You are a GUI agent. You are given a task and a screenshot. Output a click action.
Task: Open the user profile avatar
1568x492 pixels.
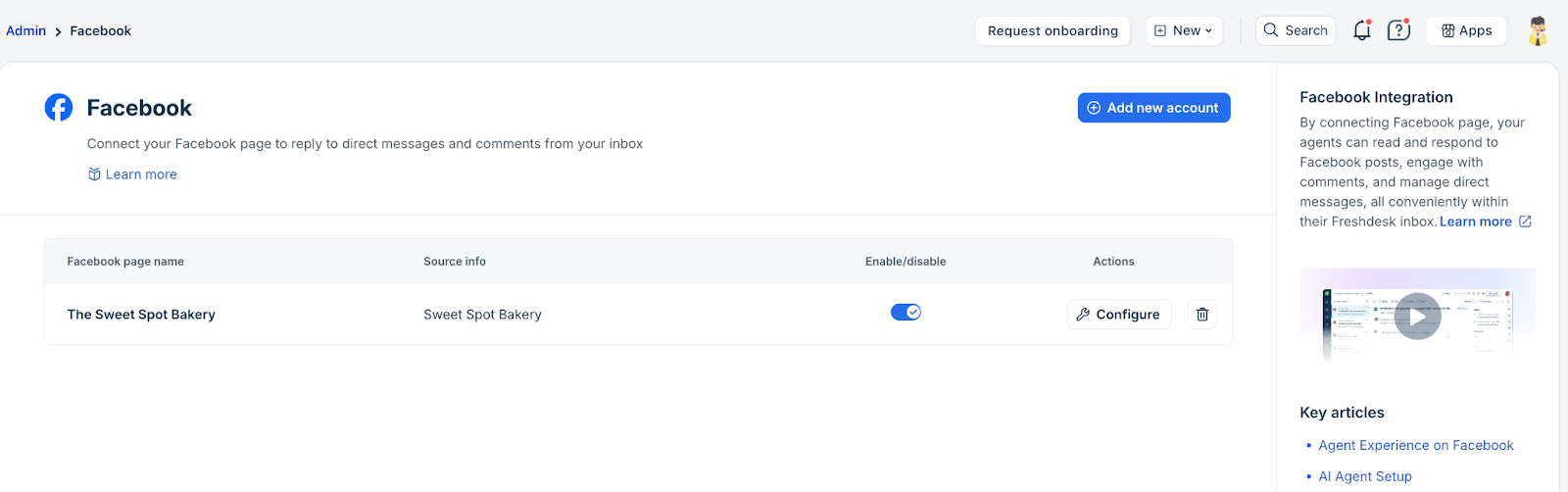coord(1539,30)
